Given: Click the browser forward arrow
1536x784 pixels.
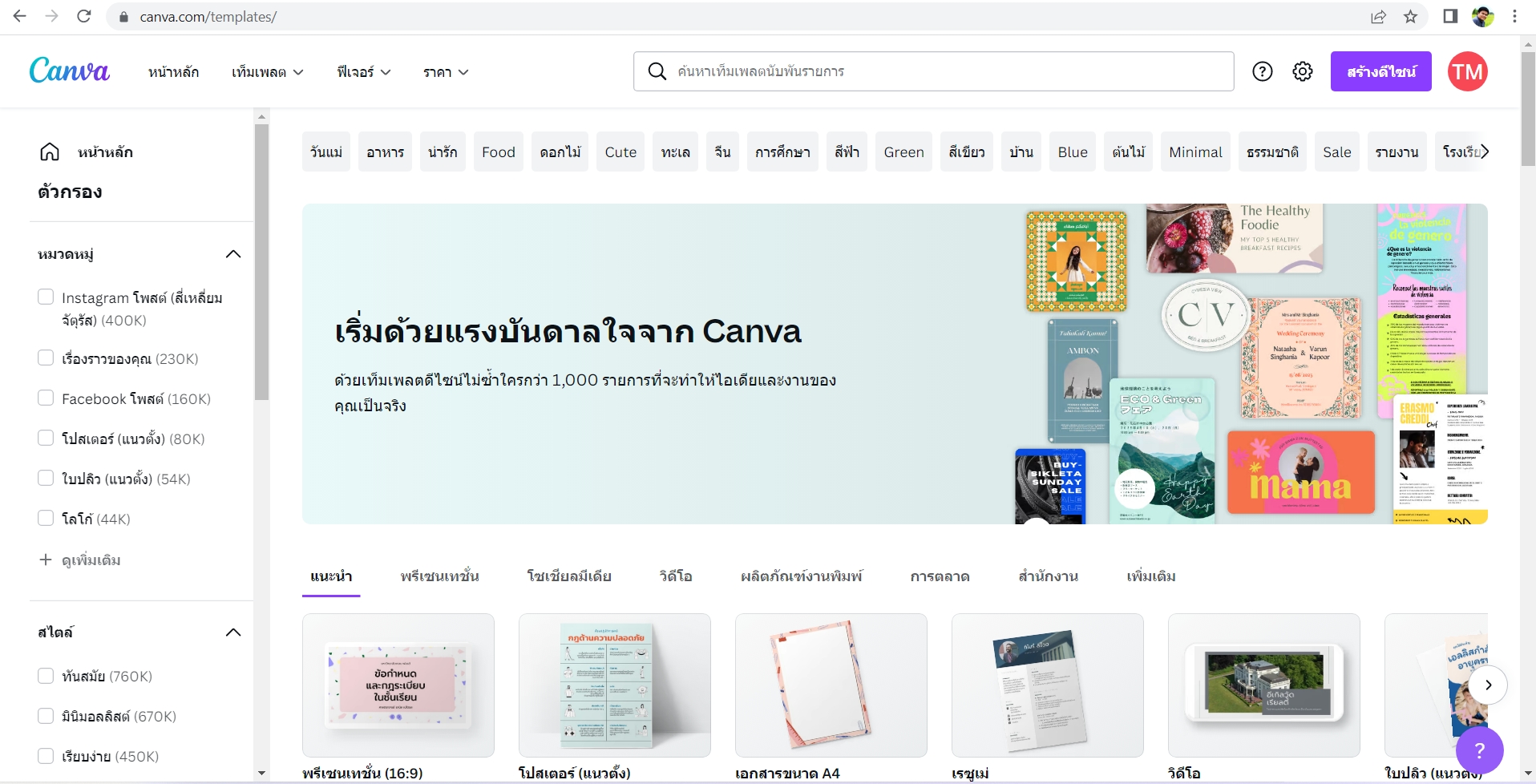Looking at the screenshot, I should pyautogui.click(x=52, y=16).
